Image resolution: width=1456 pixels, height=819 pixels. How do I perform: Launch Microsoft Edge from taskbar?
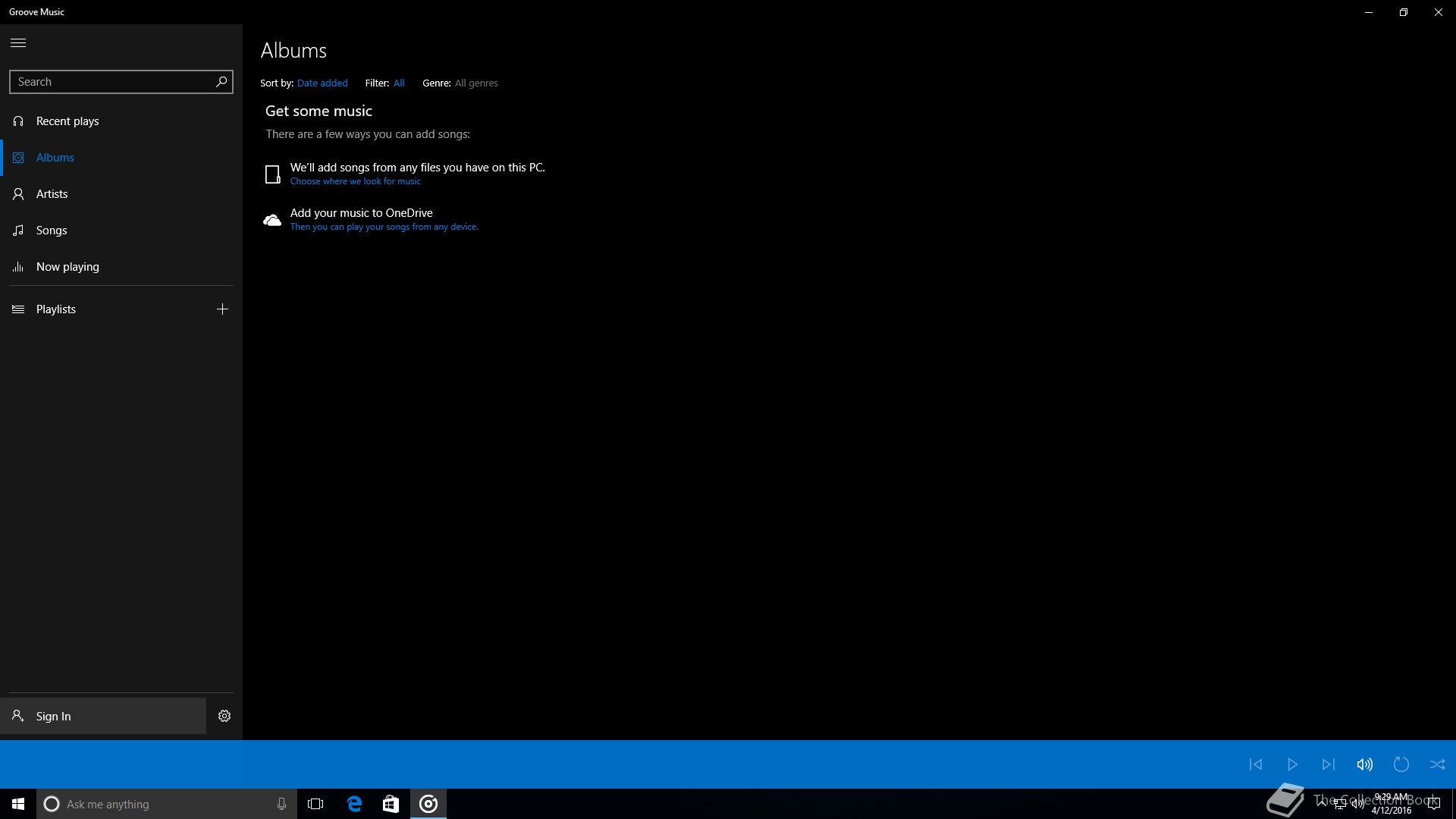tap(354, 804)
